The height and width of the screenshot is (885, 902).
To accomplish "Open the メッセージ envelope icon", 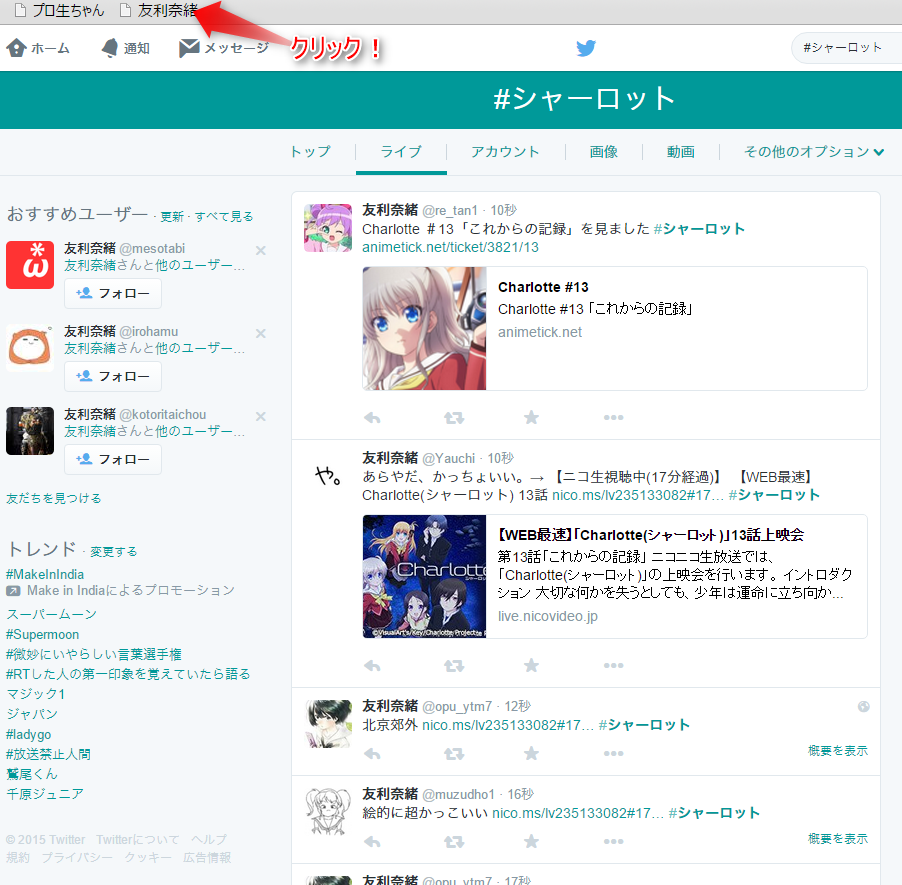I will (189, 48).
